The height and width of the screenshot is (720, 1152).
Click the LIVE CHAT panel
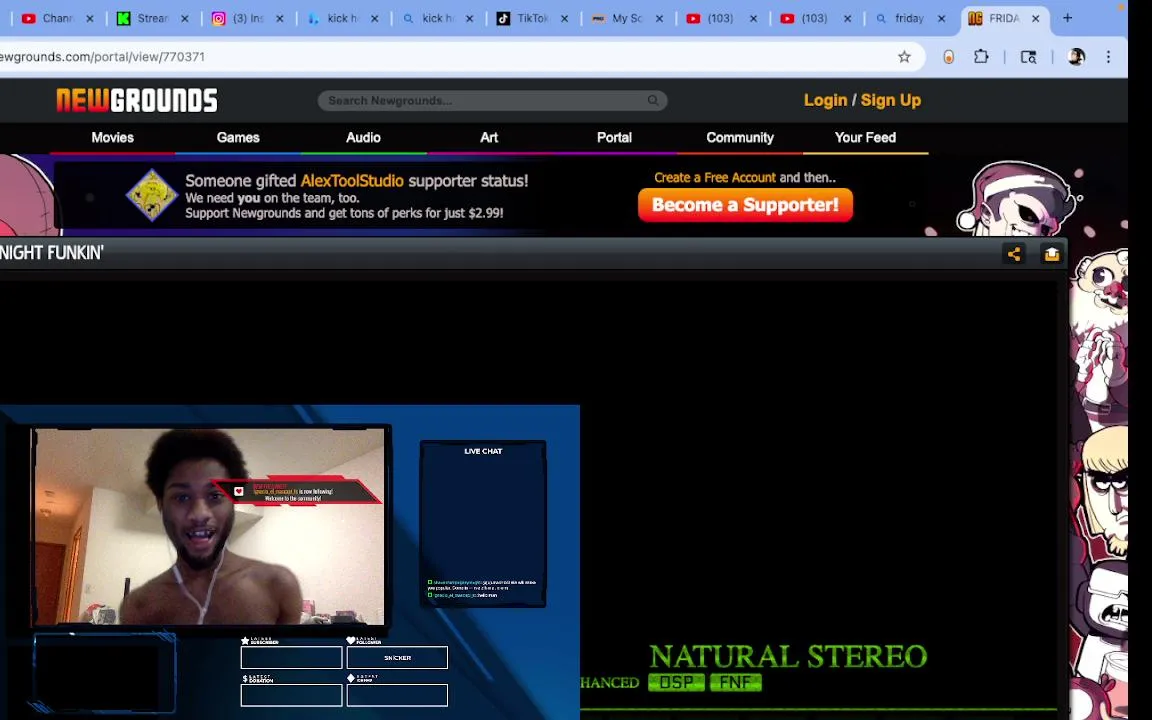click(x=483, y=524)
